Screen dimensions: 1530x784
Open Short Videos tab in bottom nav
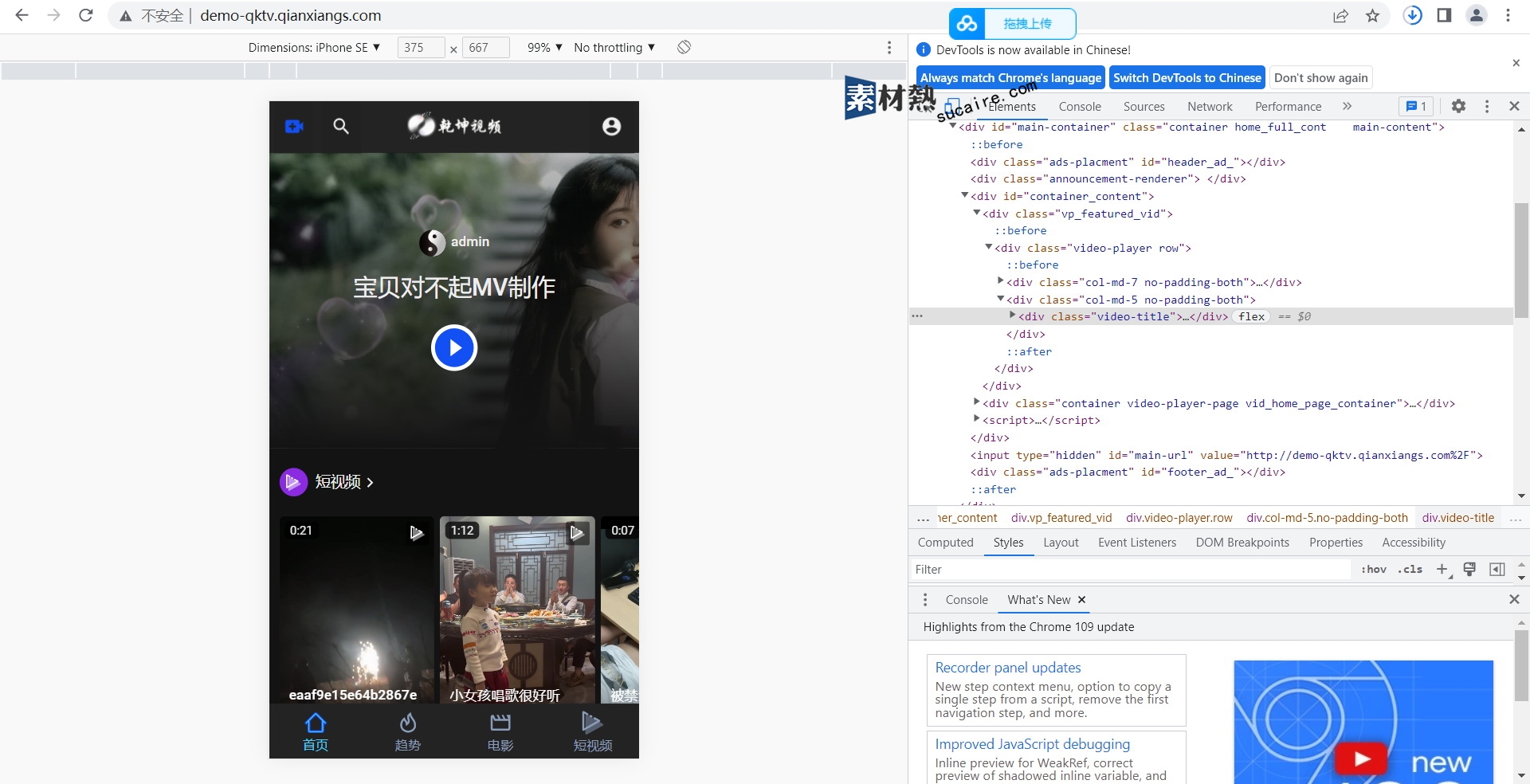click(x=593, y=732)
